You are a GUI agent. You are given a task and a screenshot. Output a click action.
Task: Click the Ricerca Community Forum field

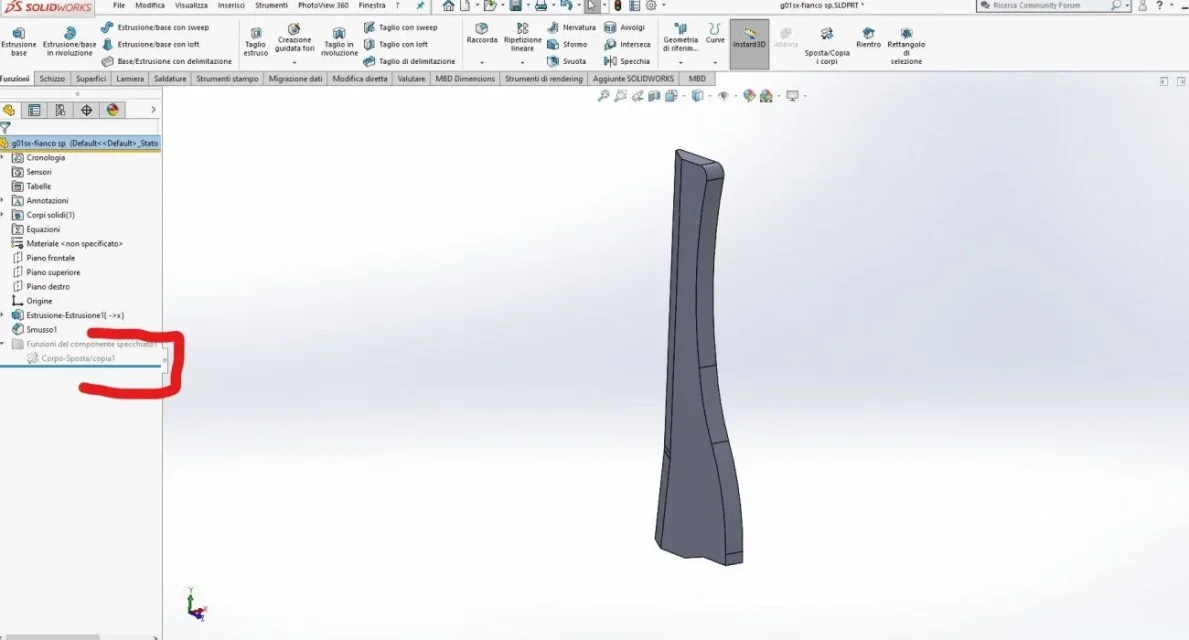click(1049, 5)
